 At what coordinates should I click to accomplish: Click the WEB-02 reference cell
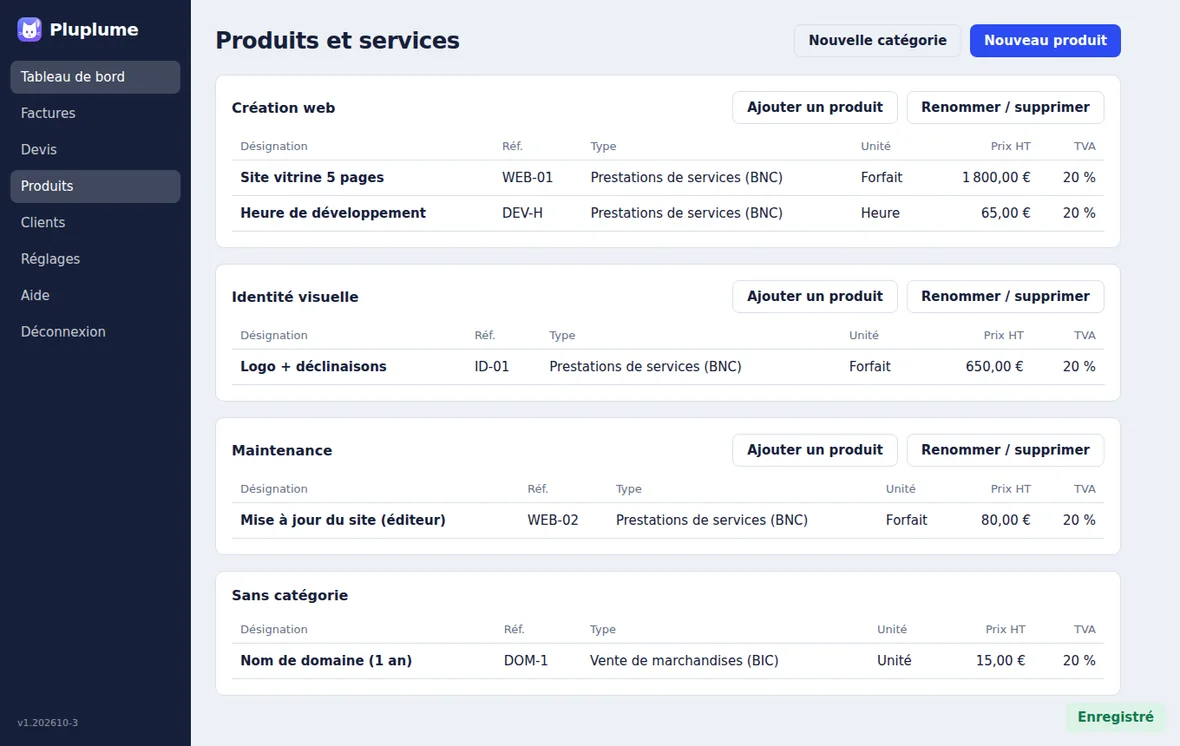pyautogui.click(x=553, y=520)
